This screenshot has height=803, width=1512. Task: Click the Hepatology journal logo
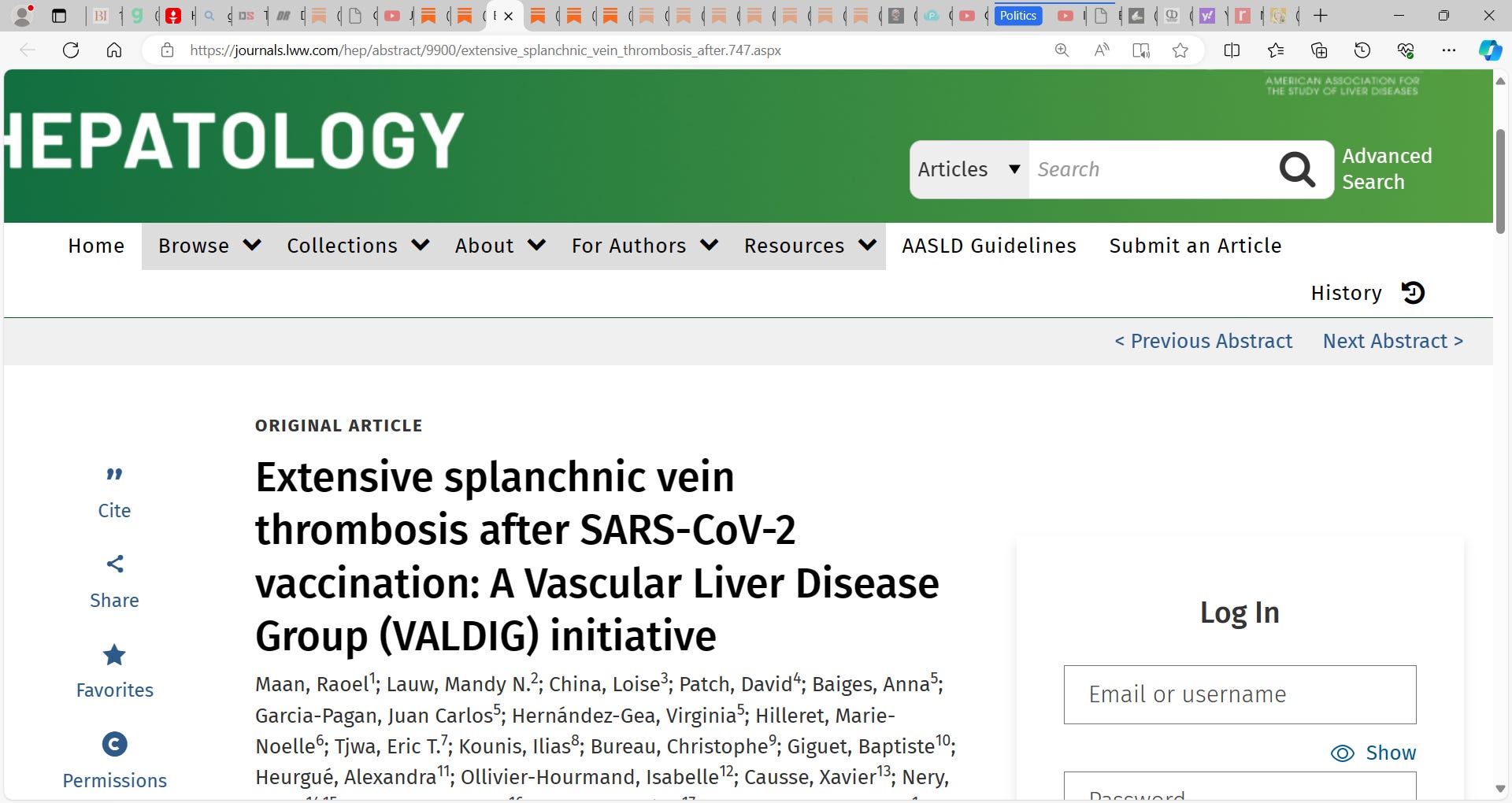(235, 140)
